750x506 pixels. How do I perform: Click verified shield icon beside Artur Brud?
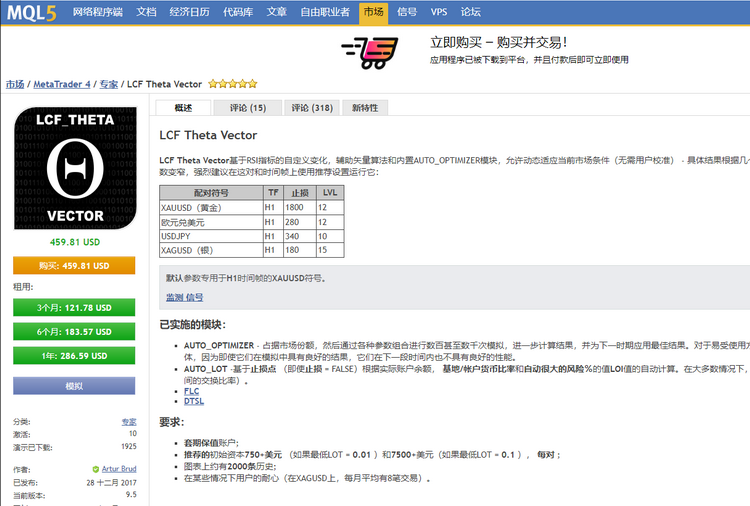point(96,469)
